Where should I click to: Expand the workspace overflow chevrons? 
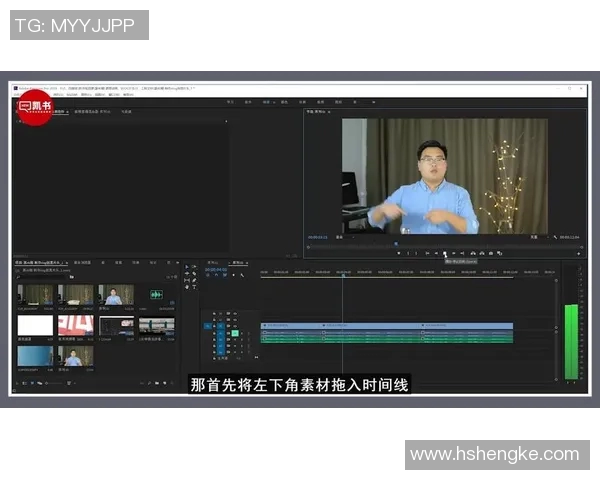(x=373, y=102)
